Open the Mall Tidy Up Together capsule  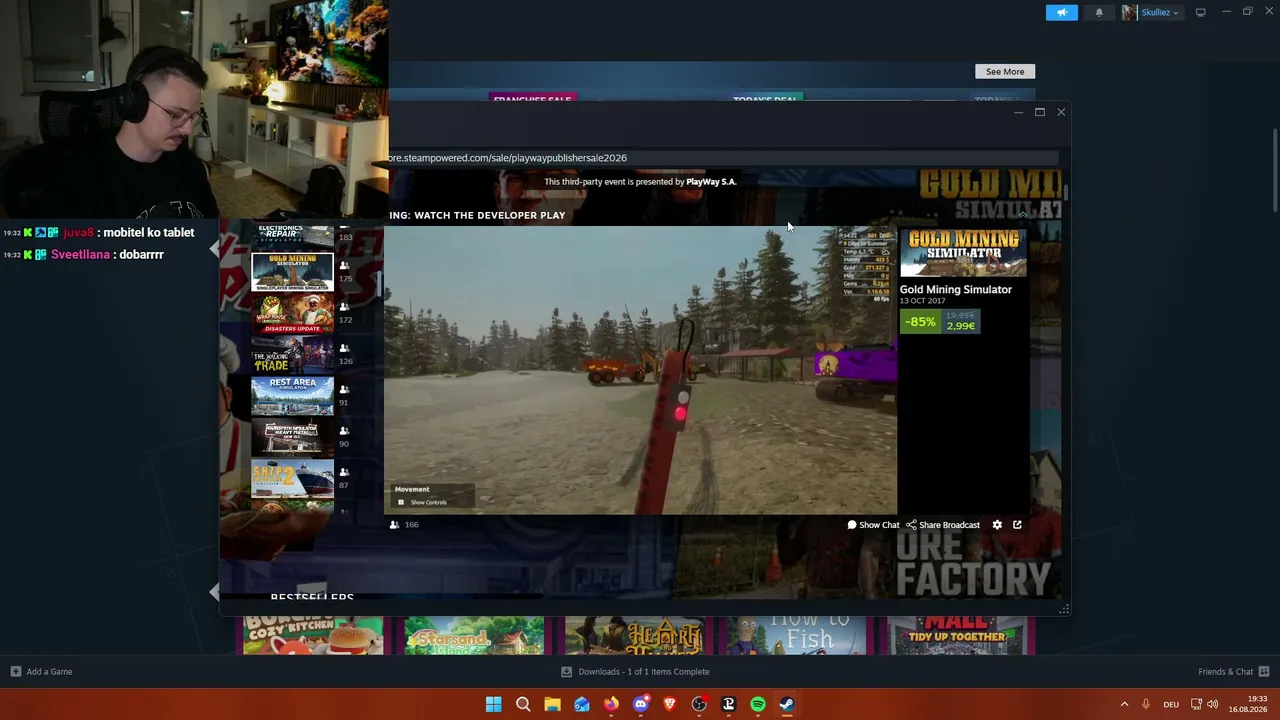pyautogui.click(x=955, y=636)
